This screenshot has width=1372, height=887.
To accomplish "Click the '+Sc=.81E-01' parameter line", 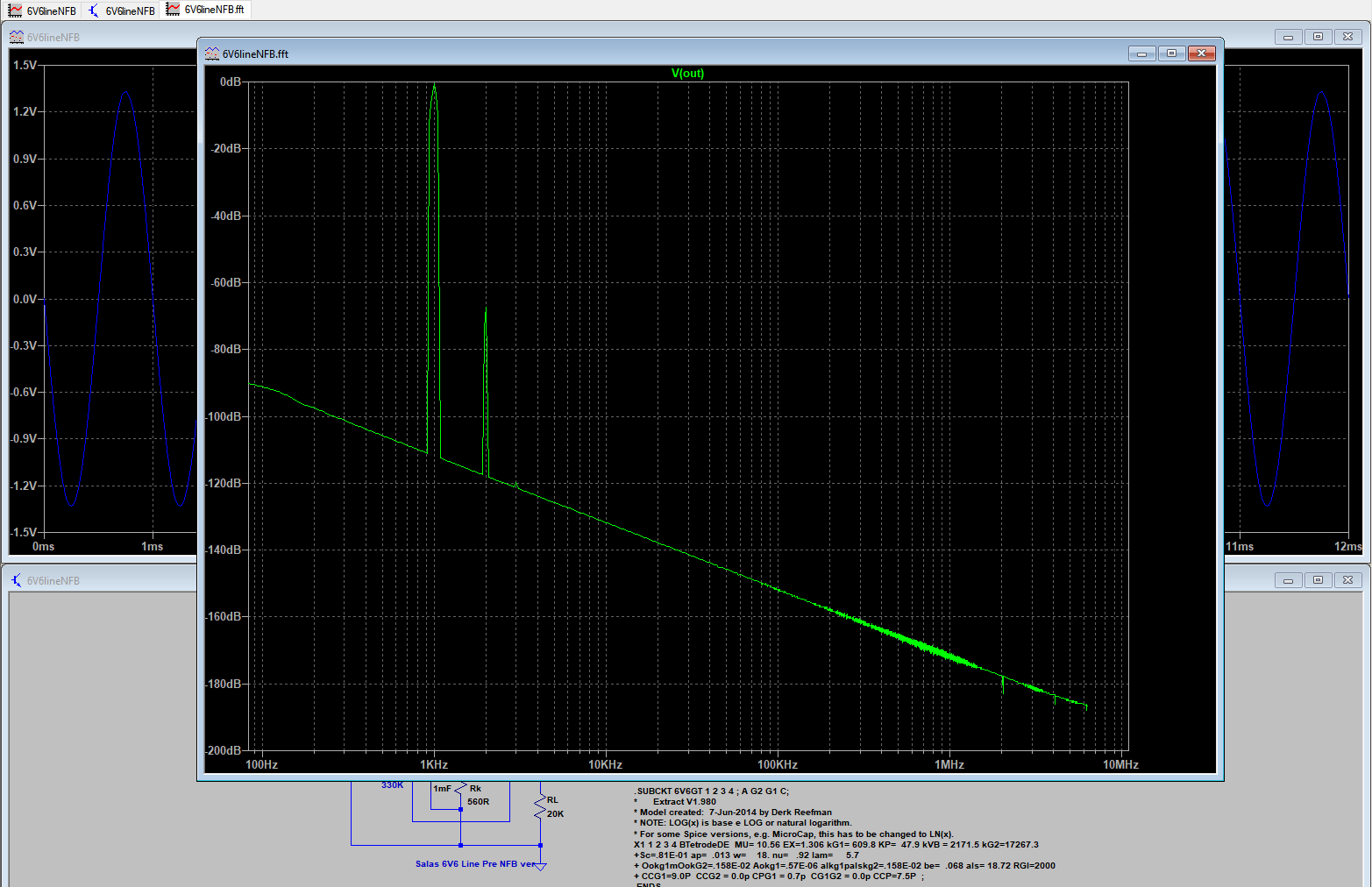I will coord(746,855).
